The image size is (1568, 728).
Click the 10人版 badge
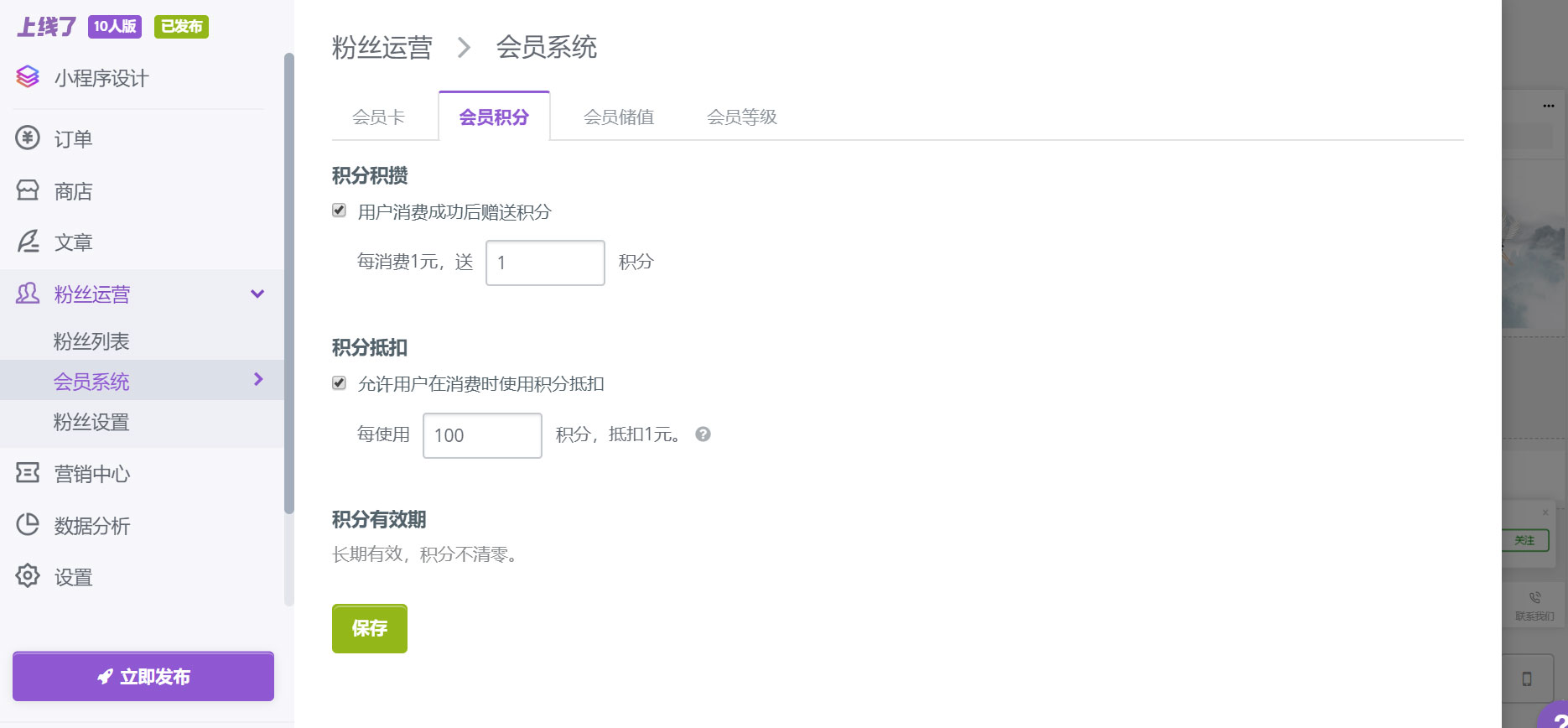tap(115, 27)
